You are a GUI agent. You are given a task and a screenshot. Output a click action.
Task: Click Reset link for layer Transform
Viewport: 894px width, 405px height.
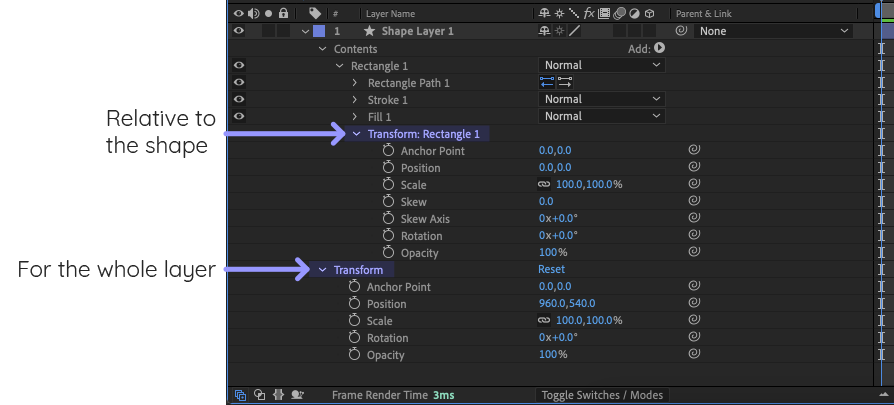(551, 269)
